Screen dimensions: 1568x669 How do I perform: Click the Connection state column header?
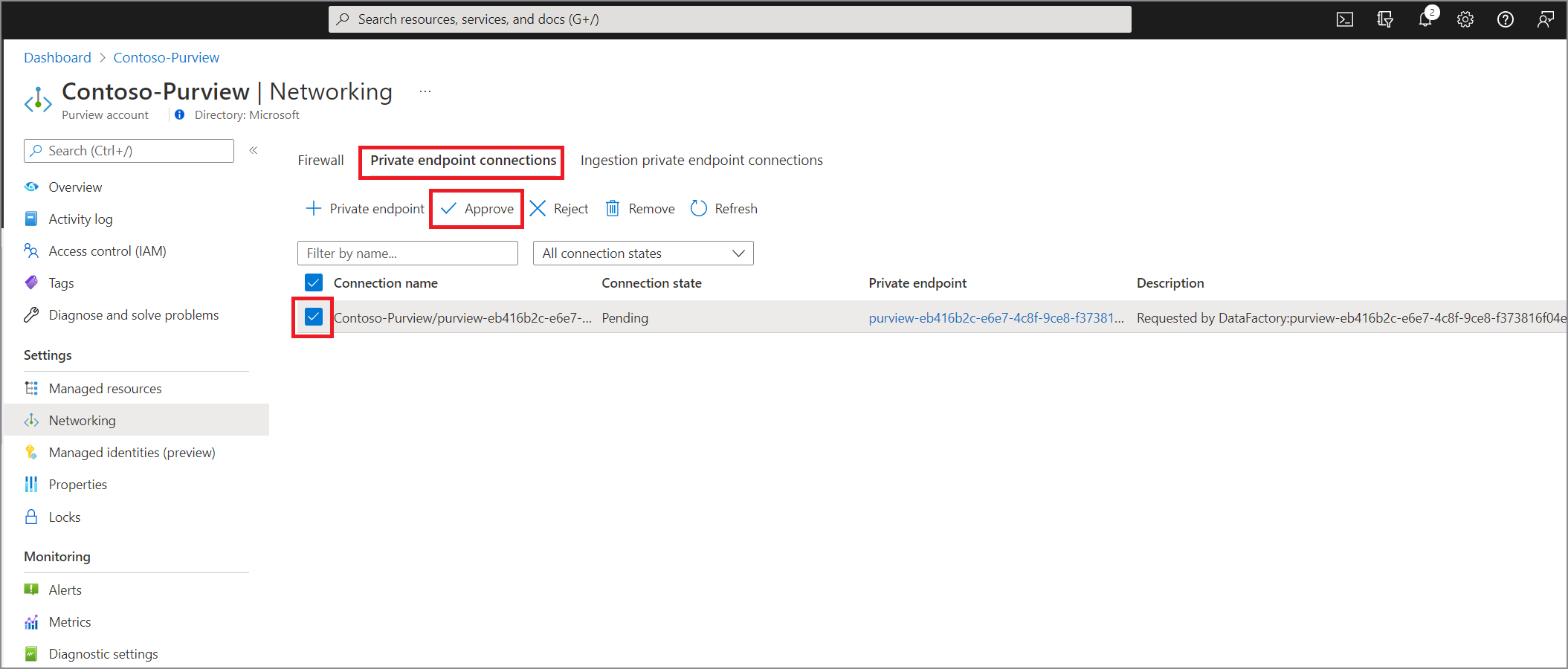click(651, 282)
